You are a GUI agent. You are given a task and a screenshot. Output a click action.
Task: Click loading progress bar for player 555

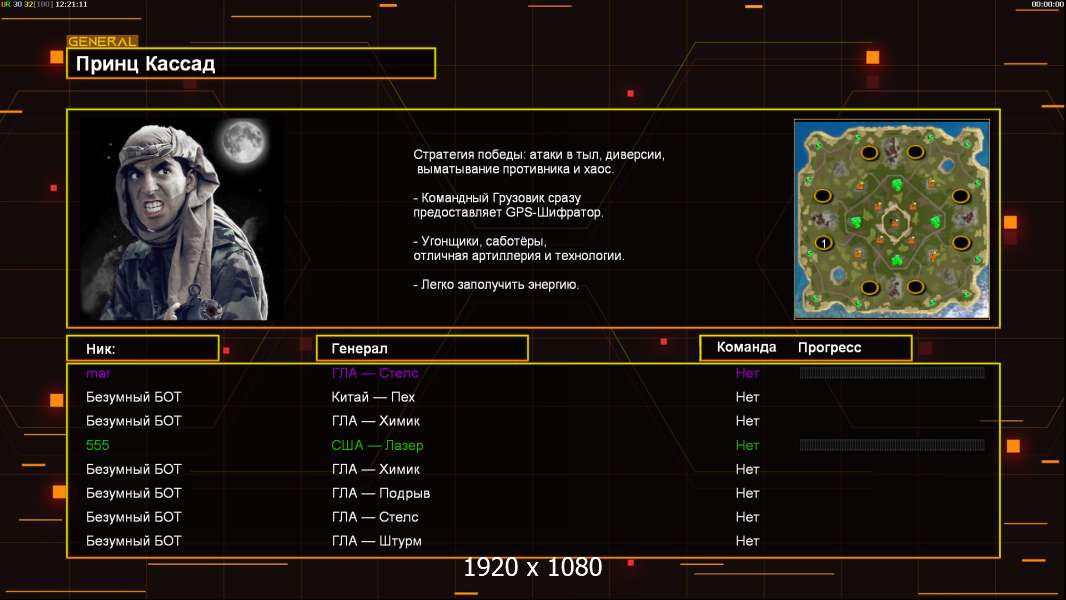[x=892, y=445]
